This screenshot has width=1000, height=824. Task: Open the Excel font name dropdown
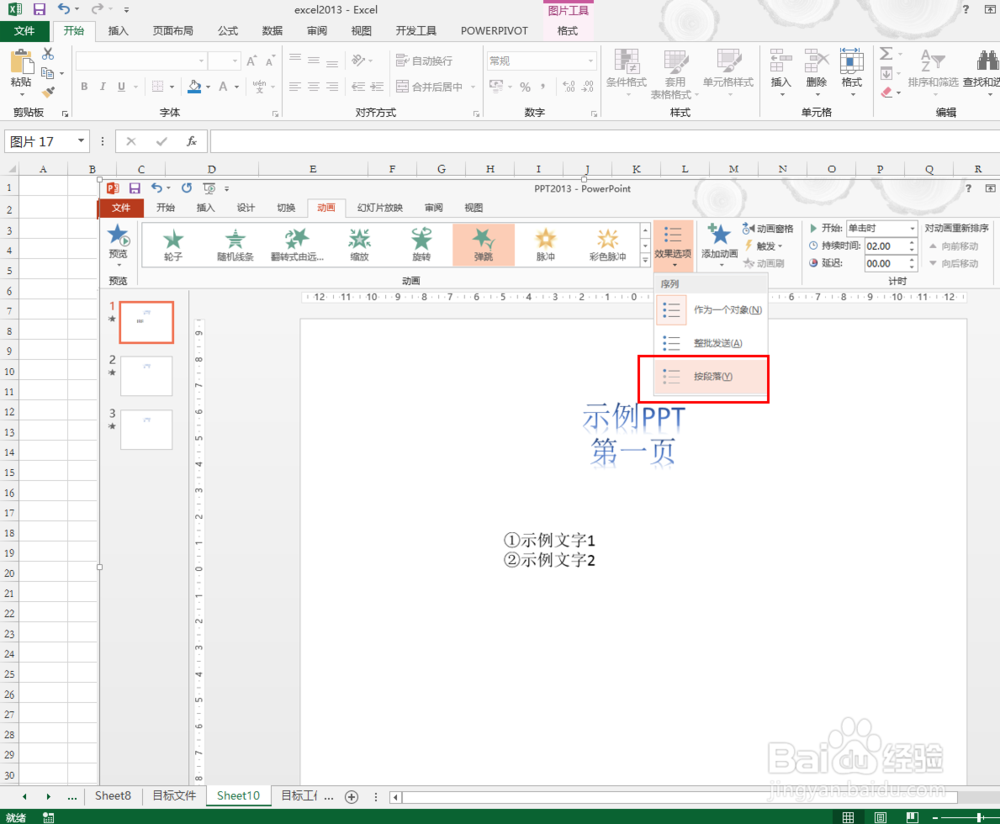click(x=202, y=61)
